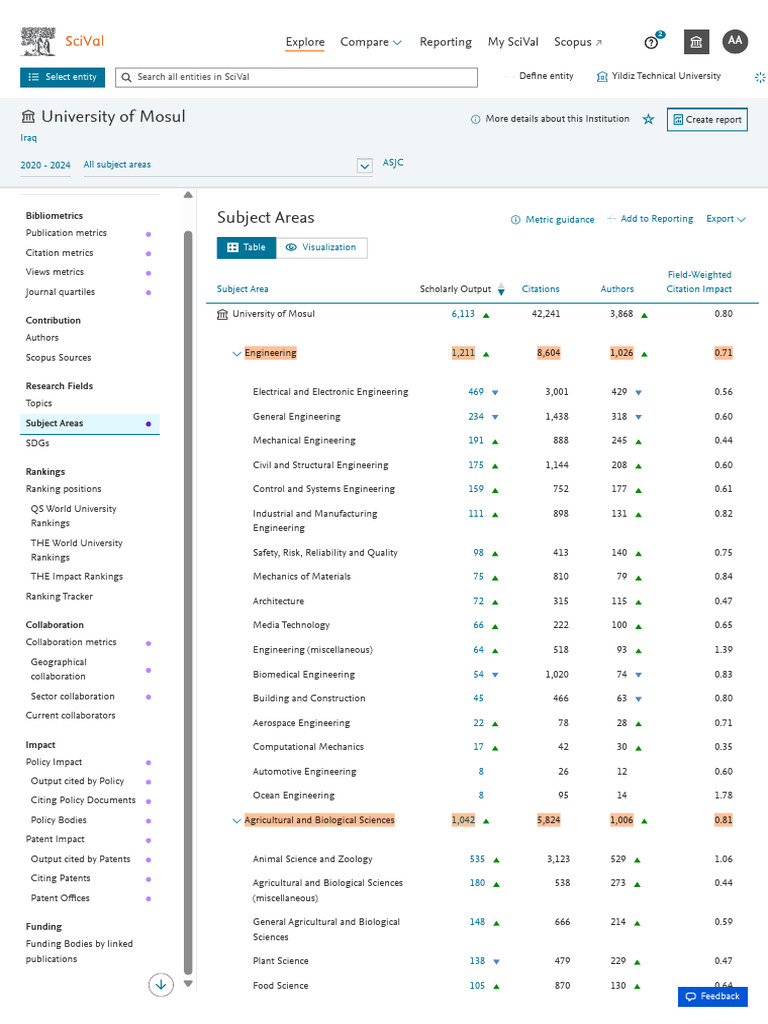
Task: Favorite University of Mosul with star icon
Action: (x=648, y=119)
